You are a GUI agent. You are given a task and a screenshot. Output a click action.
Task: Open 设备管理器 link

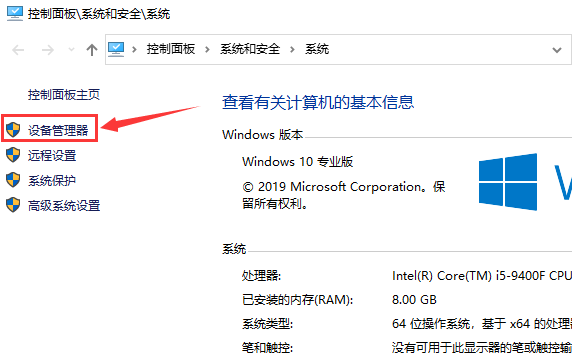(x=58, y=130)
